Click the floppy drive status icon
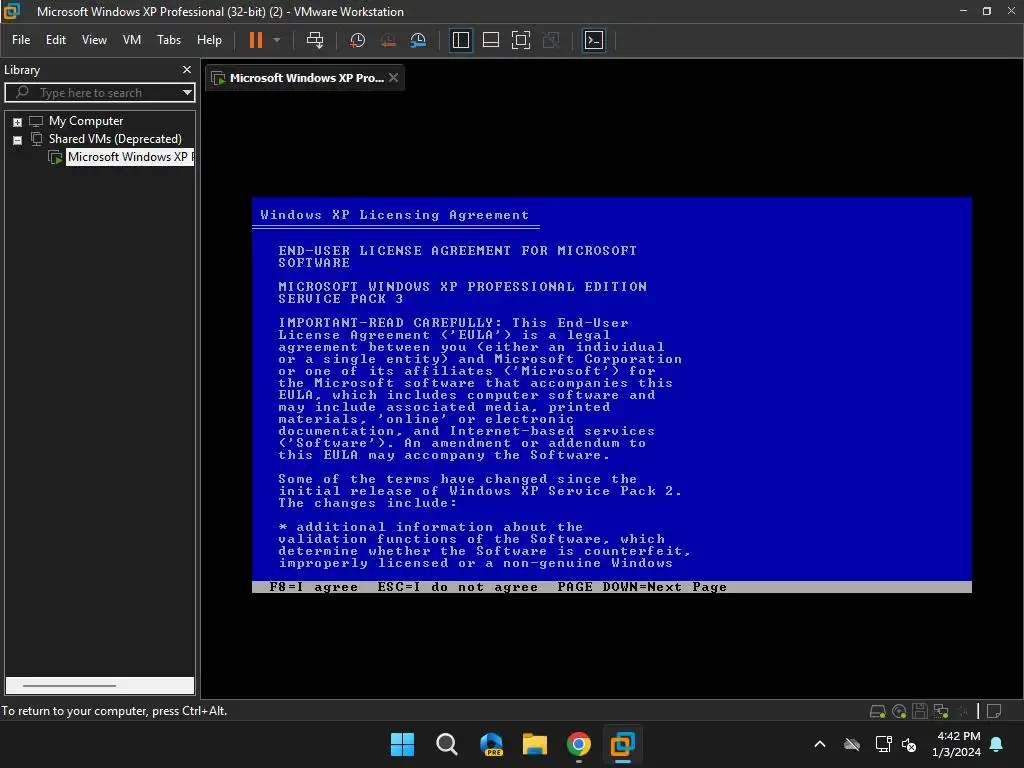Image resolution: width=1024 pixels, height=768 pixels. [920, 711]
